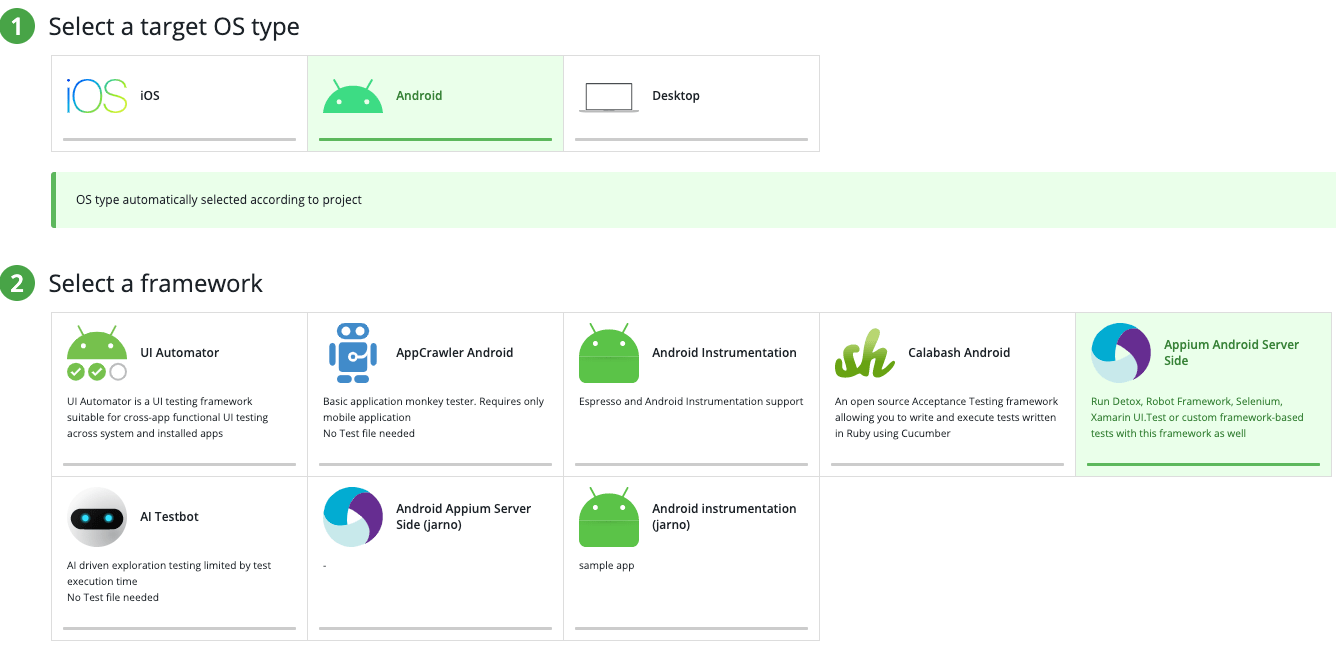Image resolution: width=1336 pixels, height=647 pixels.
Task: Select iOS as target OS
Action: [x=150, y=96]
